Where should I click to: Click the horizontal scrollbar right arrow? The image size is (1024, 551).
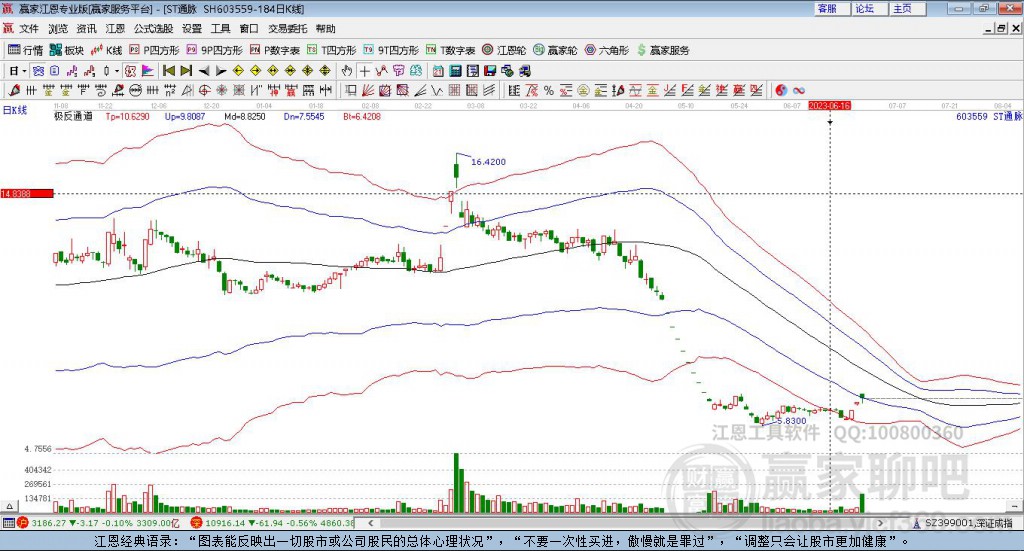880,523
